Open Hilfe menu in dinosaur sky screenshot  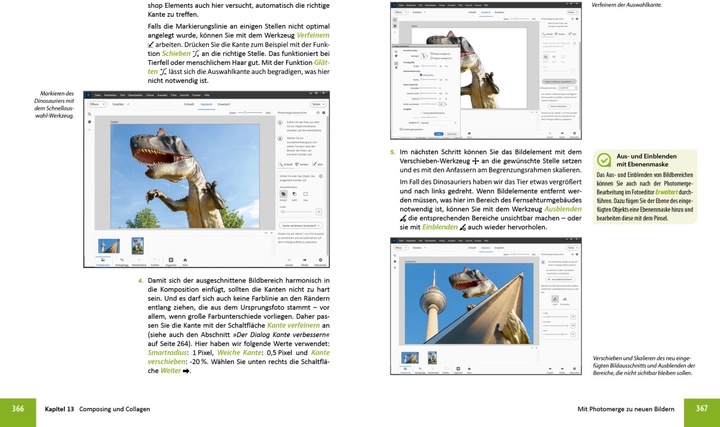207,95
